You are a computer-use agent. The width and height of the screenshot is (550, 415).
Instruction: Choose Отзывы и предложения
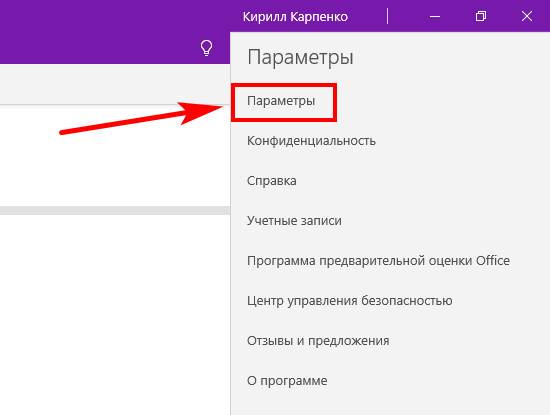(318, 341)
